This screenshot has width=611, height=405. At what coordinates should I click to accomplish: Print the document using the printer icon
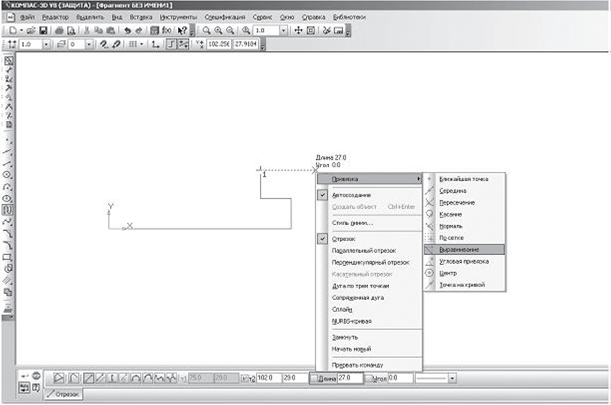[x=59, y=30]
